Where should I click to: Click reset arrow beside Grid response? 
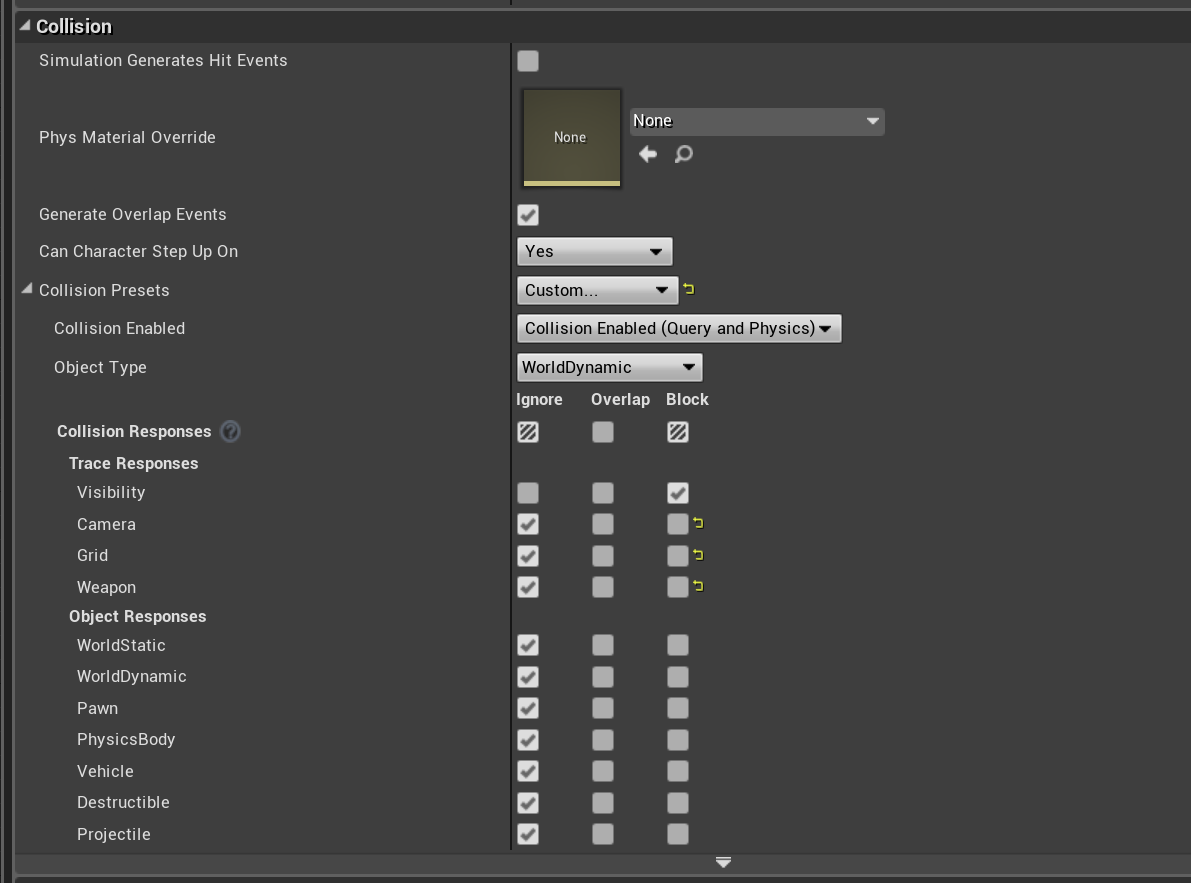(698, 555)
